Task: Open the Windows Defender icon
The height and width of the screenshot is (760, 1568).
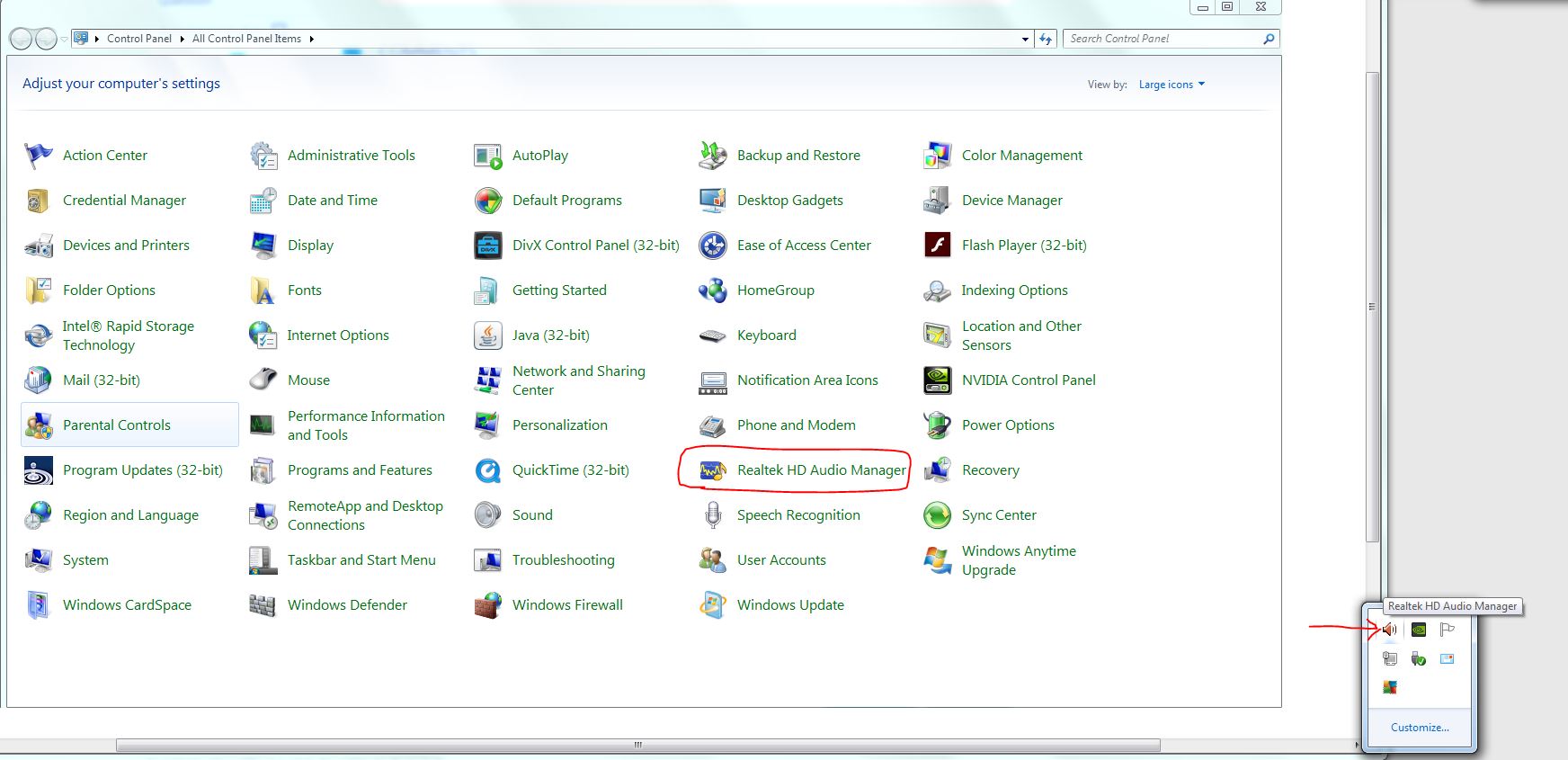Action: [x=263, y=605]
